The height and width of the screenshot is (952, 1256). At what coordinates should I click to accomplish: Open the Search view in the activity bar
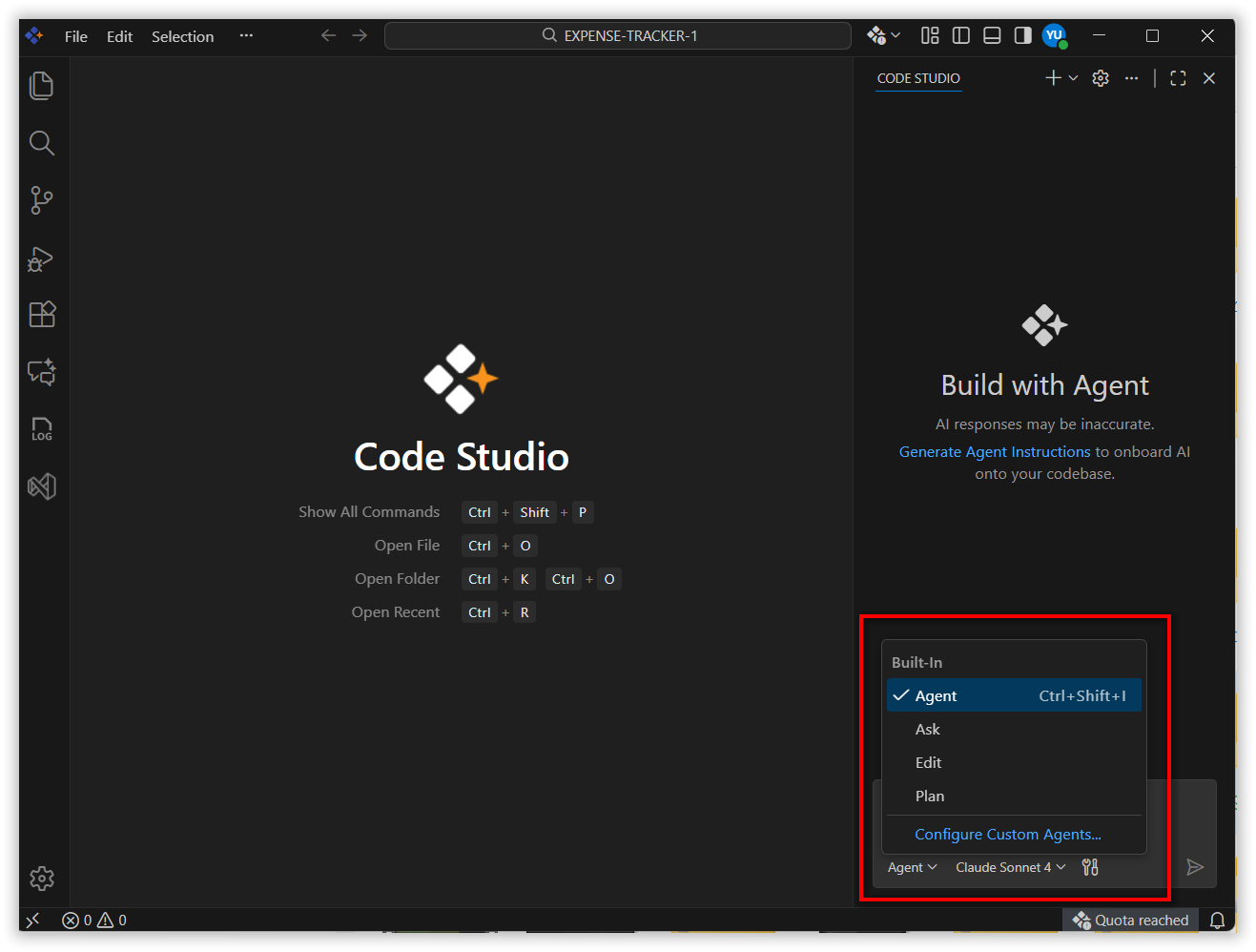coord(42,143)
